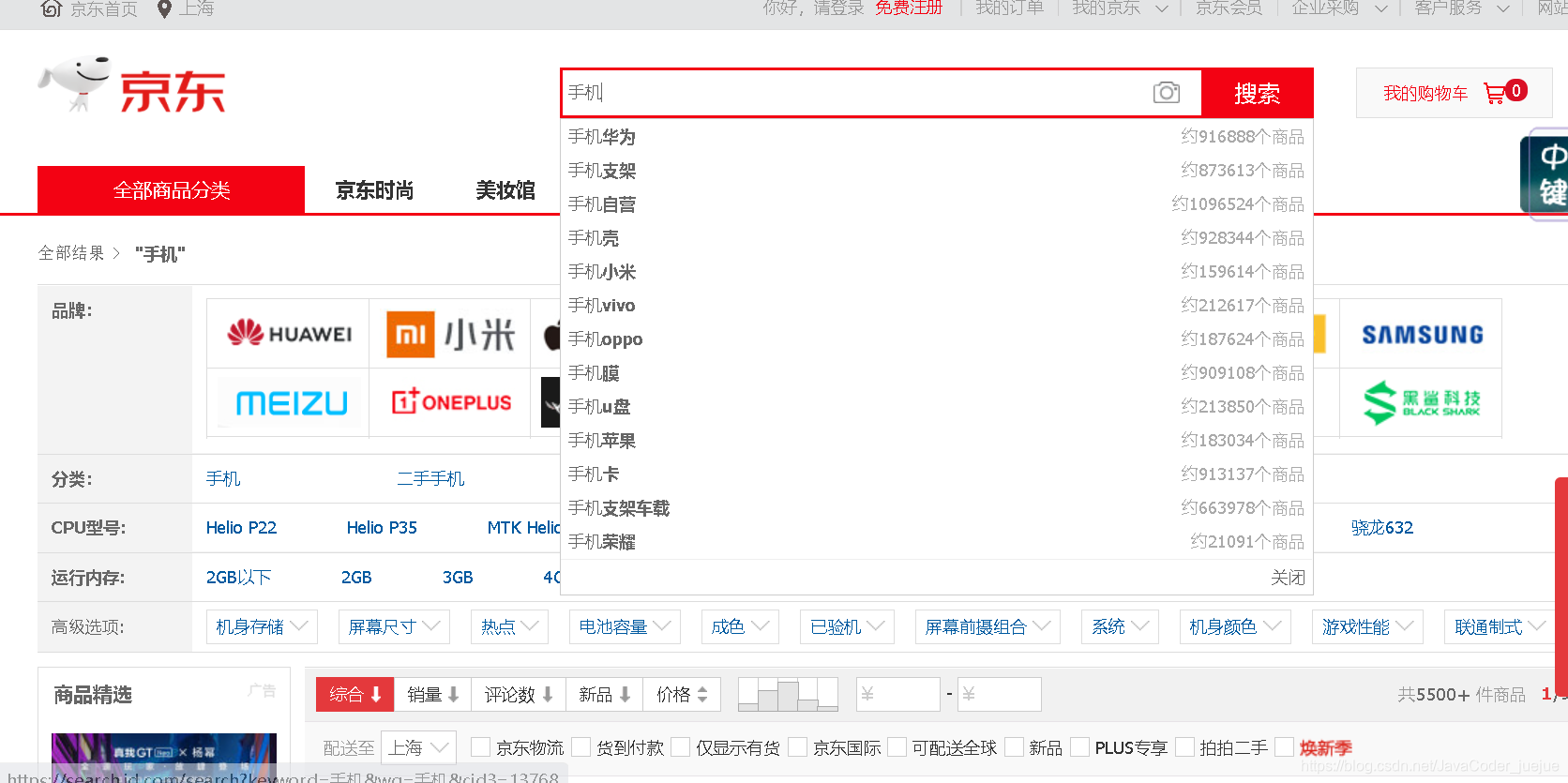Click the minimum price input field
Screen dimensions: 1568x783
(x=897, y=694)
